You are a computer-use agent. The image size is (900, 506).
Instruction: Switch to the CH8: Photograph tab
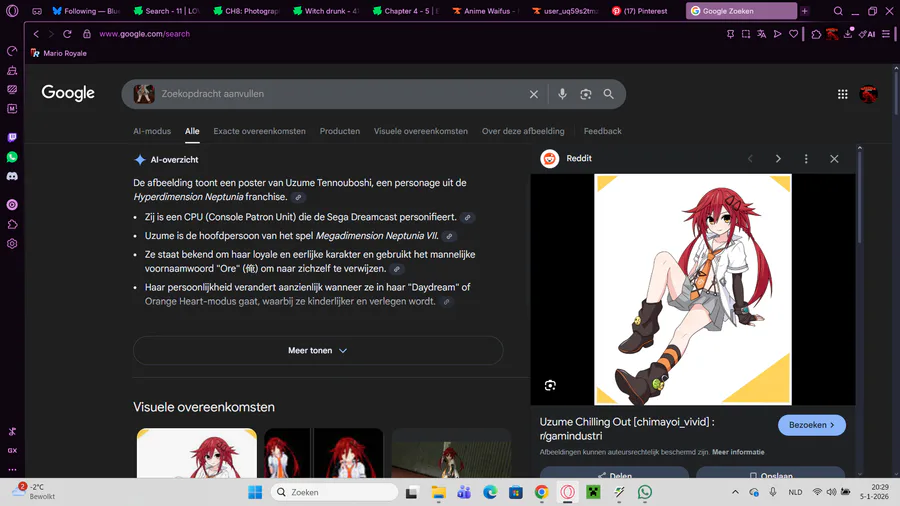pyautogui.click(x=246, y=11)
